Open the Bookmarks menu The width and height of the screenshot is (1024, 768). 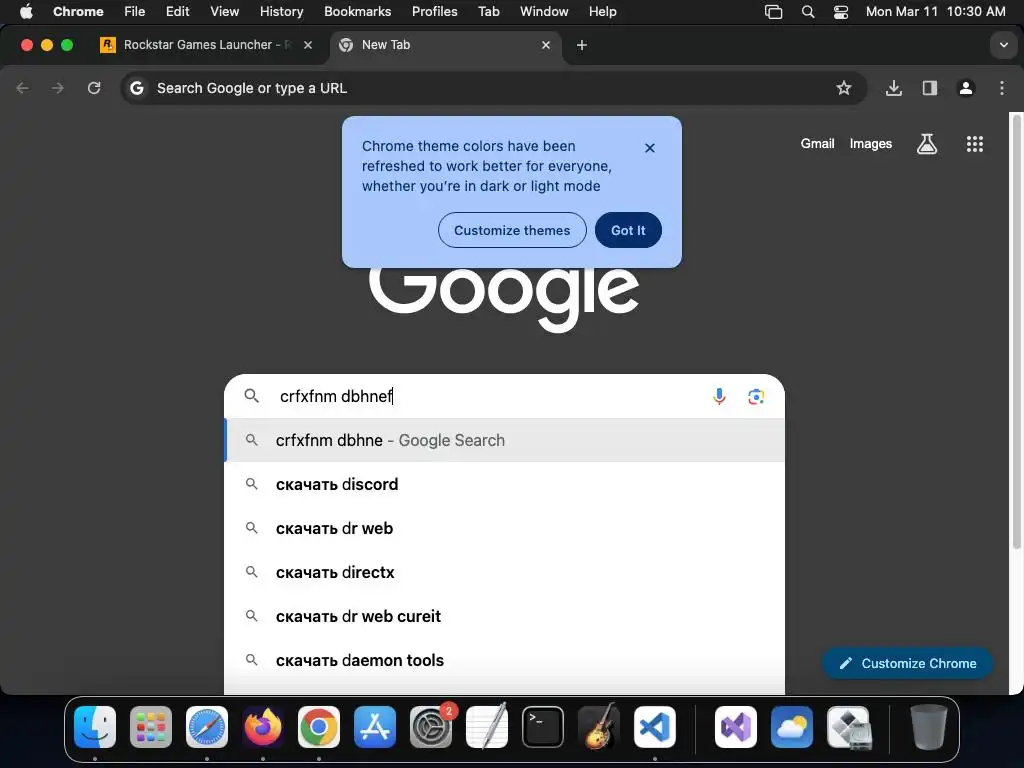coord(357,12)
